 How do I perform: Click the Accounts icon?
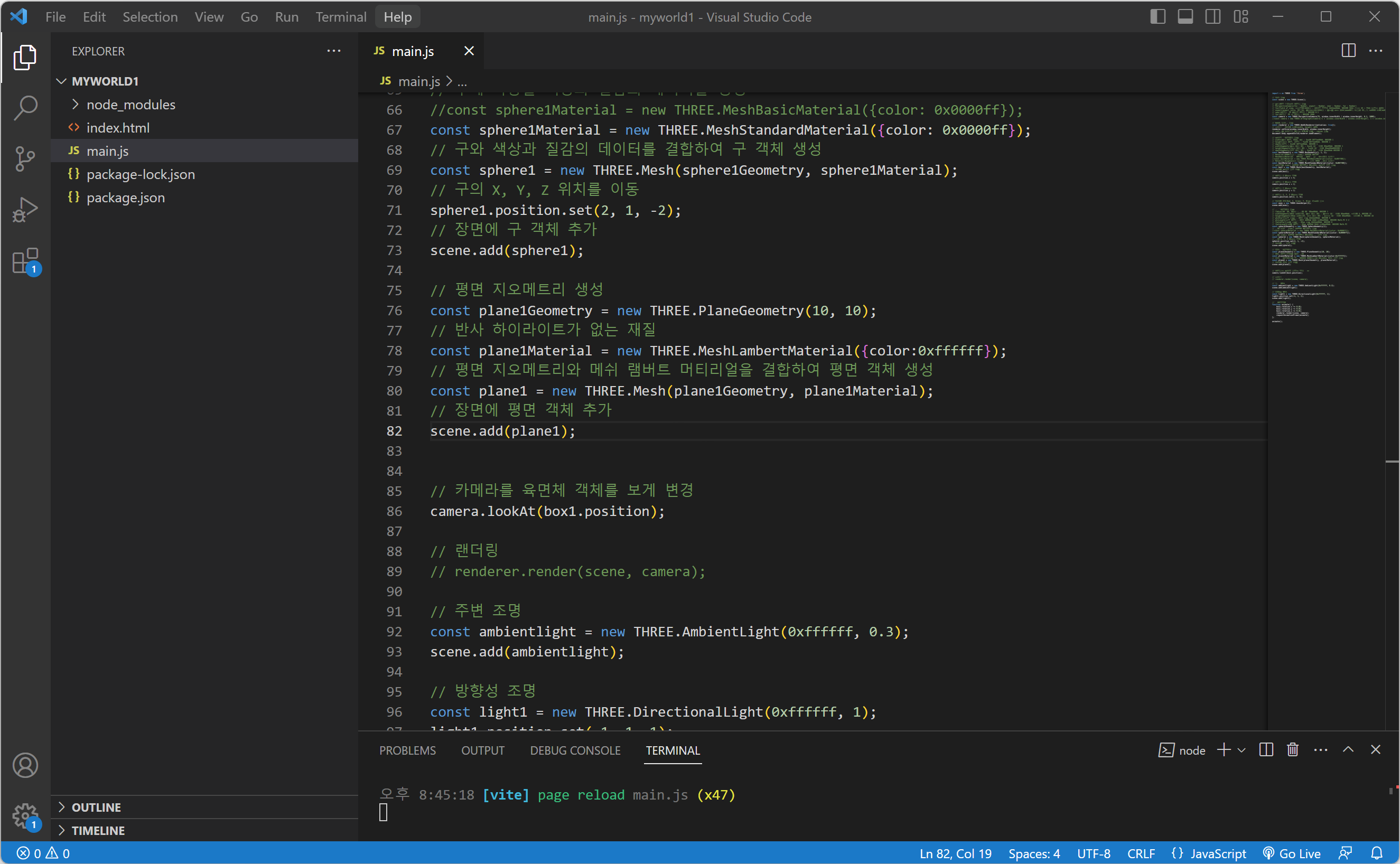click(25, 765)
